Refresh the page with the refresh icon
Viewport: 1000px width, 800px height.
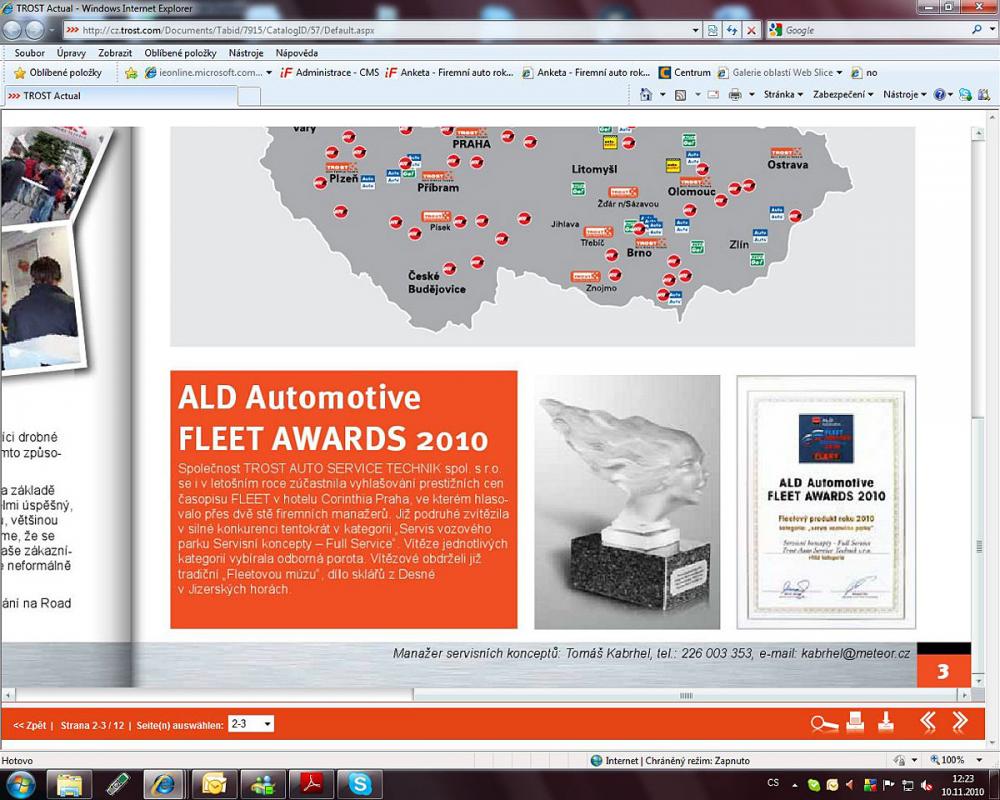tap(732, 30)
